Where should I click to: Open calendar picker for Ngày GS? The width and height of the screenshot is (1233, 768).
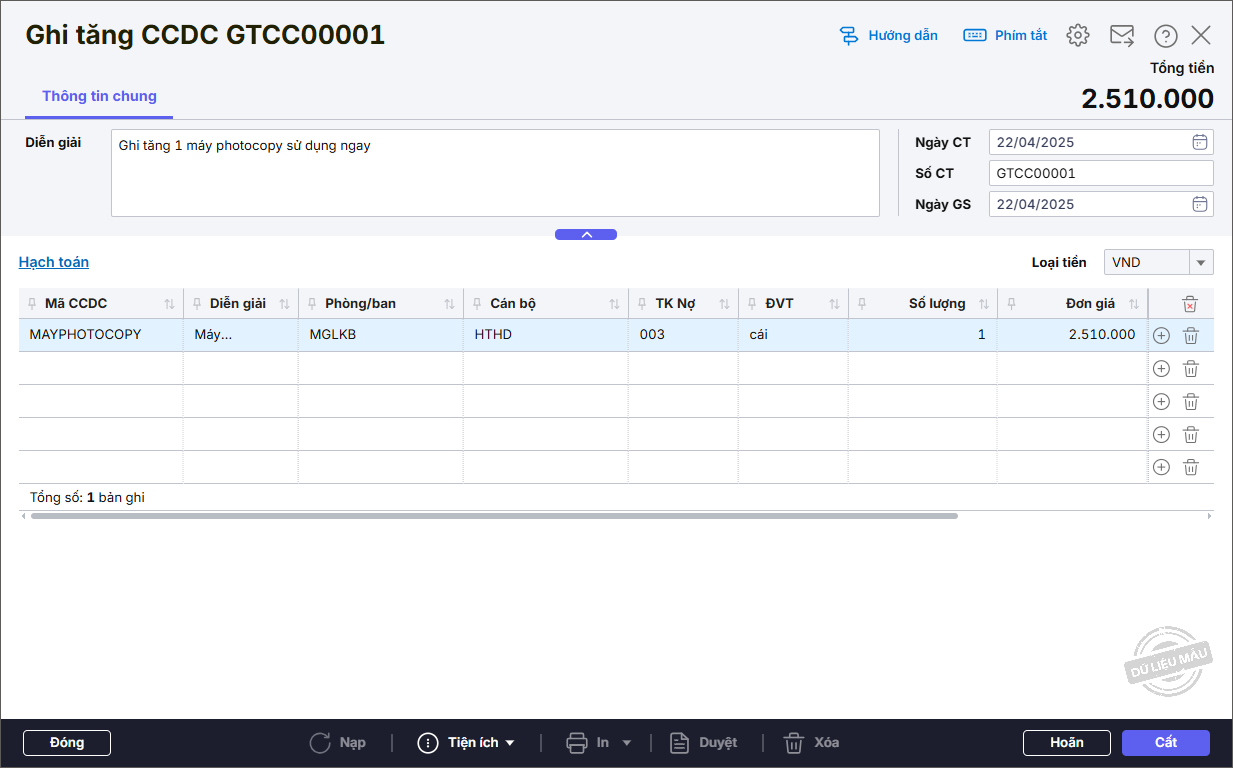pyautogui.click(x=1199, y=204)
